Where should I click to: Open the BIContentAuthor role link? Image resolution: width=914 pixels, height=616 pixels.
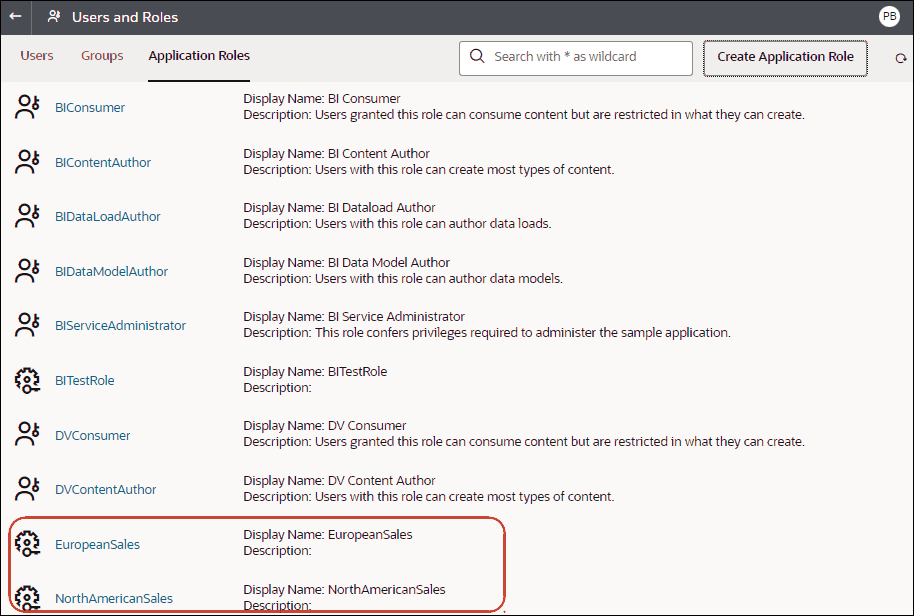[104, 161]
